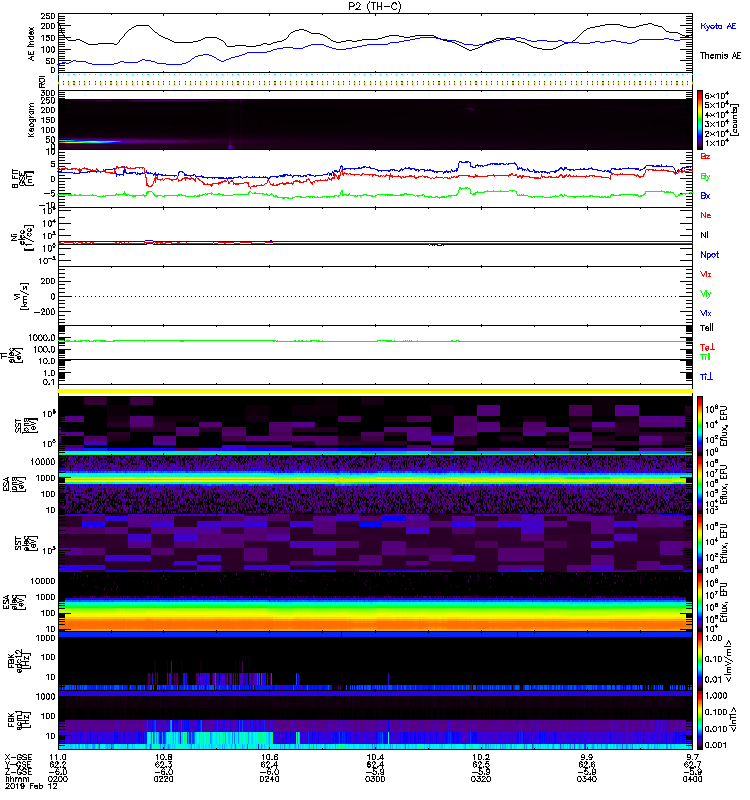The image size is (750, 800).
Task: Click the blue "Bx" legend label
Action: pos(705,195)
